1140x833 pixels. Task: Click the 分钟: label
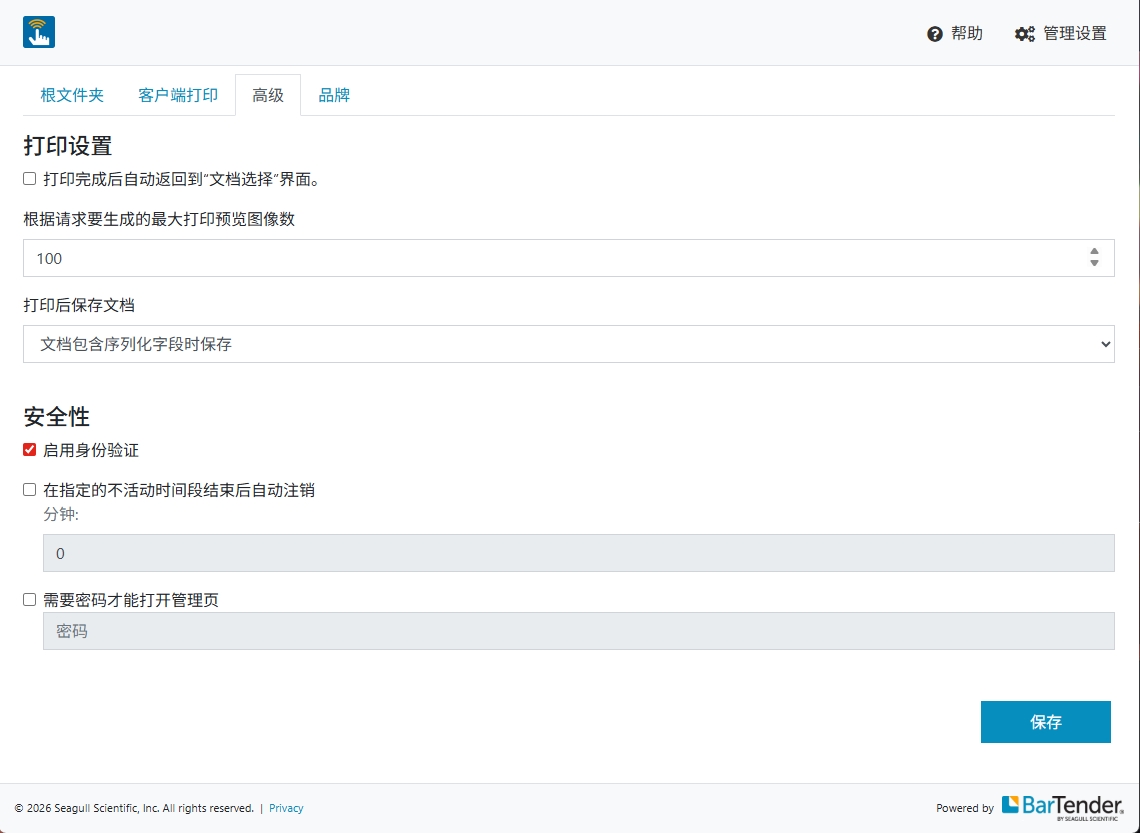(x=61, y=515)
